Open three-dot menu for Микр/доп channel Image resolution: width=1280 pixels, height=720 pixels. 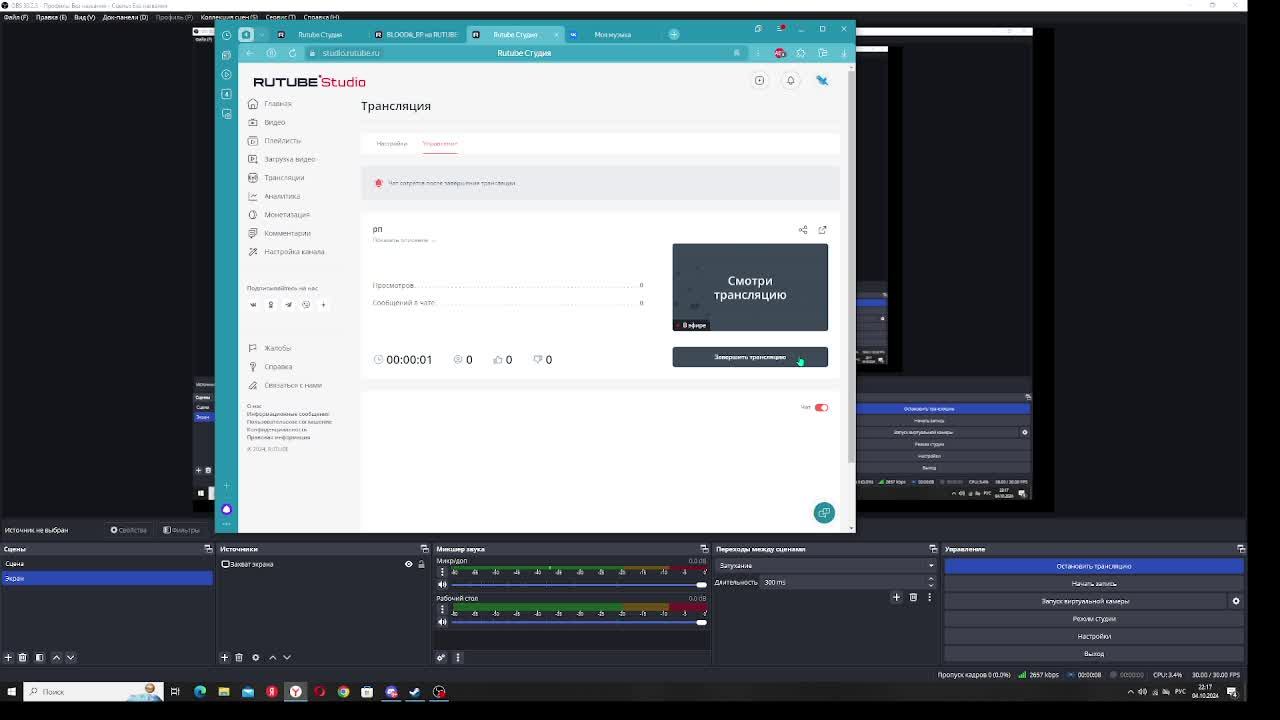click(442, 572)
